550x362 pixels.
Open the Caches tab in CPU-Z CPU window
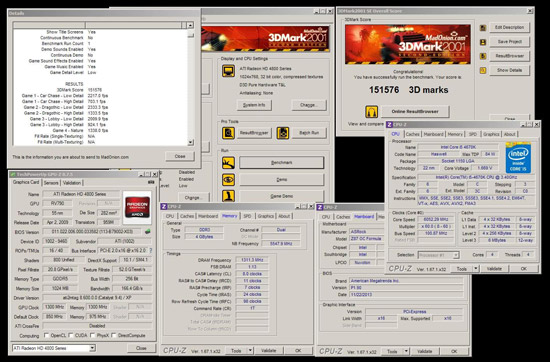tap(412, 134)
